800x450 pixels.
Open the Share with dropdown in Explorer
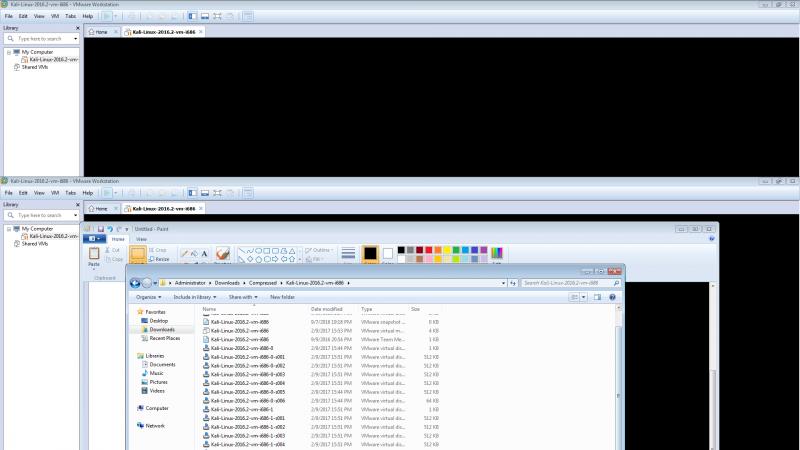[x=243, y=297]
